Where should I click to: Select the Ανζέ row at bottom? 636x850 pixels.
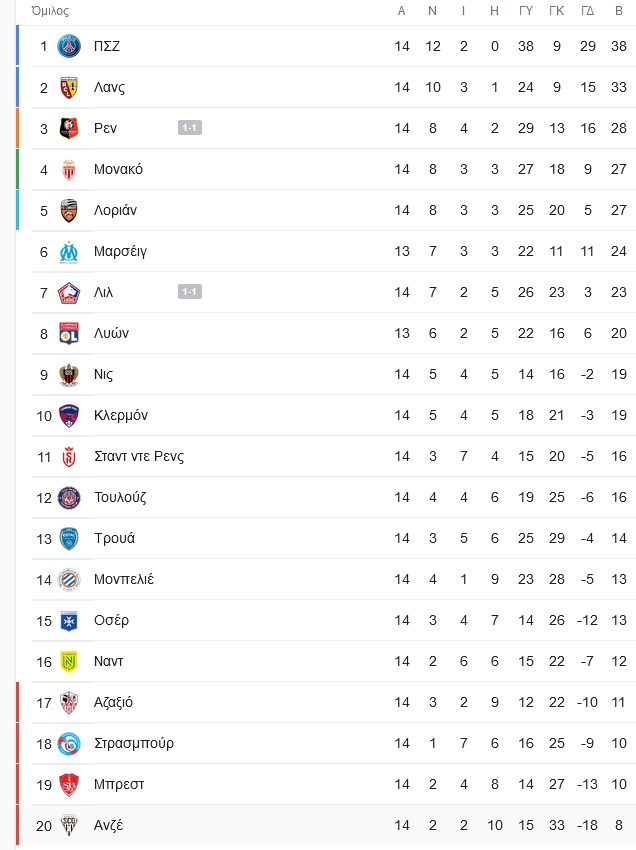coord(327,826)
